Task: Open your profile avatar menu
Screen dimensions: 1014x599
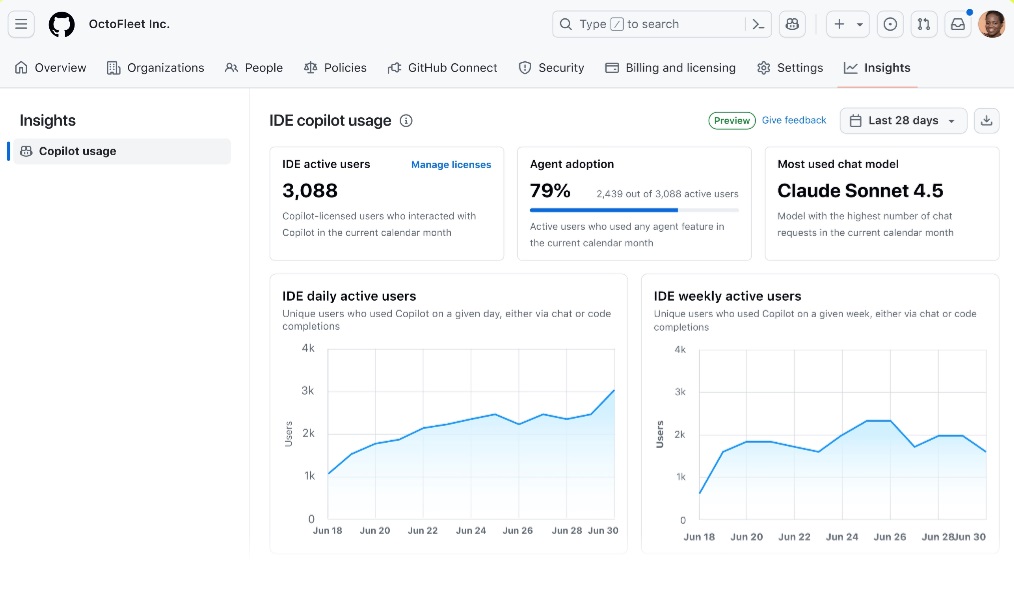Action: coord(991,24)
